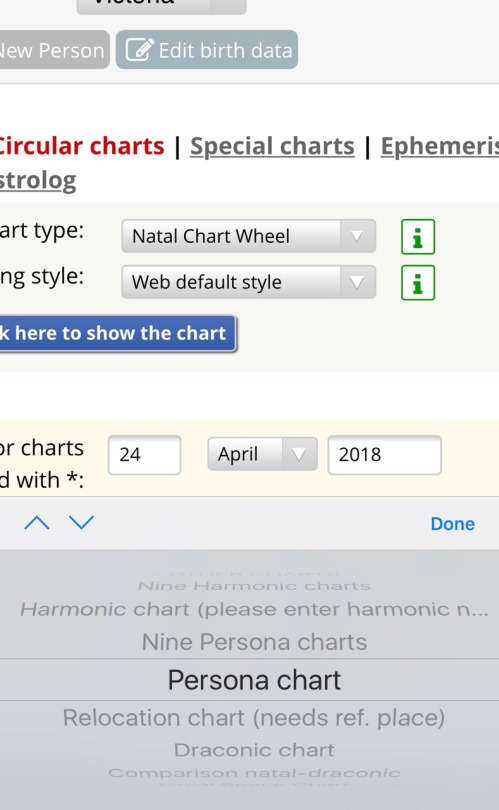The height and width of the screenshot is (810, 499).
Task: Click the info icon beside Drawing style
Action: click(418, 283)
